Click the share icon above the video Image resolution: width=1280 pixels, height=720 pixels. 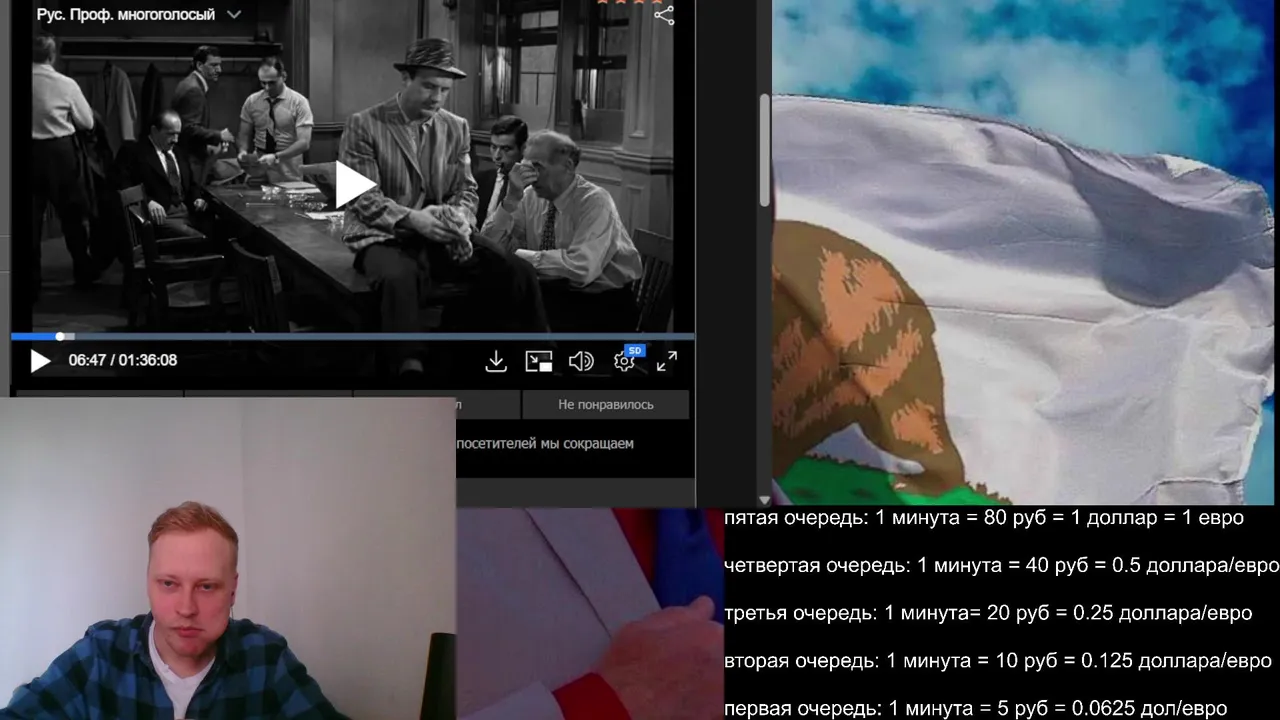[x=664, y=15]
